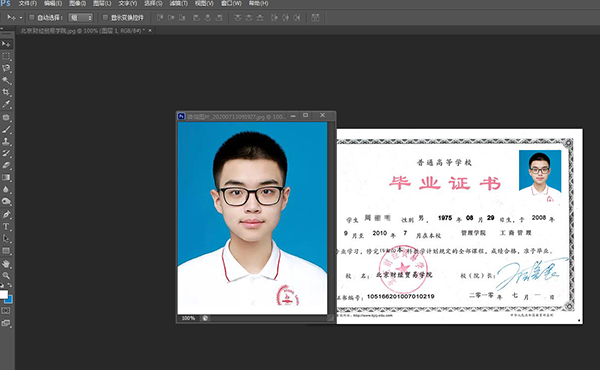Open the 帮助(H) menu
Screen dimensions: 600x370
tap(258, 3)
